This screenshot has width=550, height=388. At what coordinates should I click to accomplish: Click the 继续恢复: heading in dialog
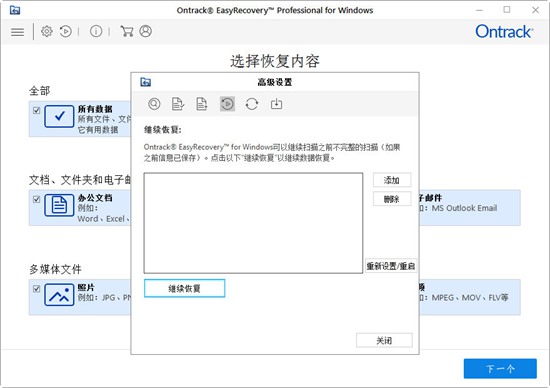coord(162,130)
